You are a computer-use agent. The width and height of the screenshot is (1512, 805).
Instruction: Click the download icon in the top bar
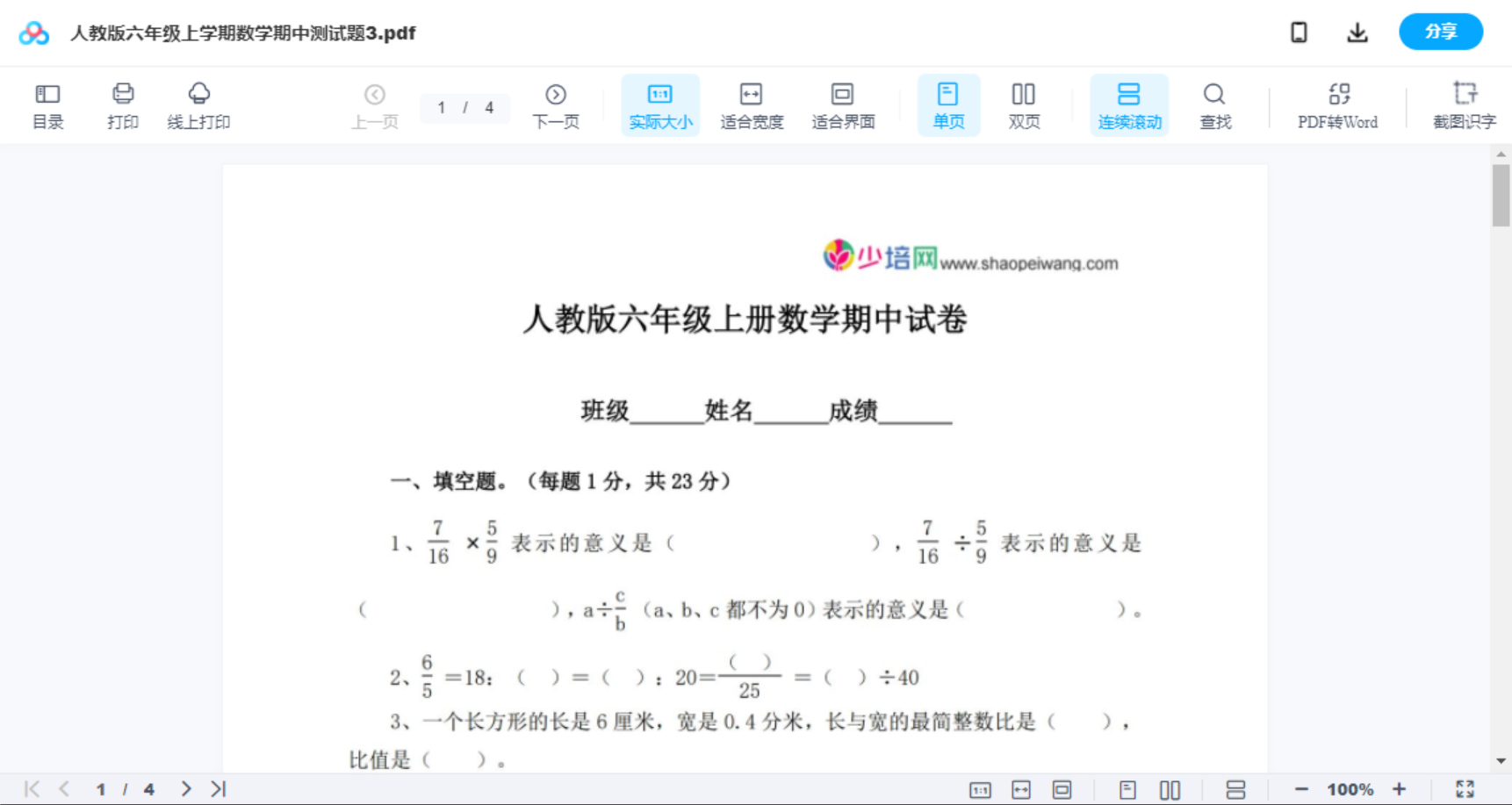(1357, 32)
